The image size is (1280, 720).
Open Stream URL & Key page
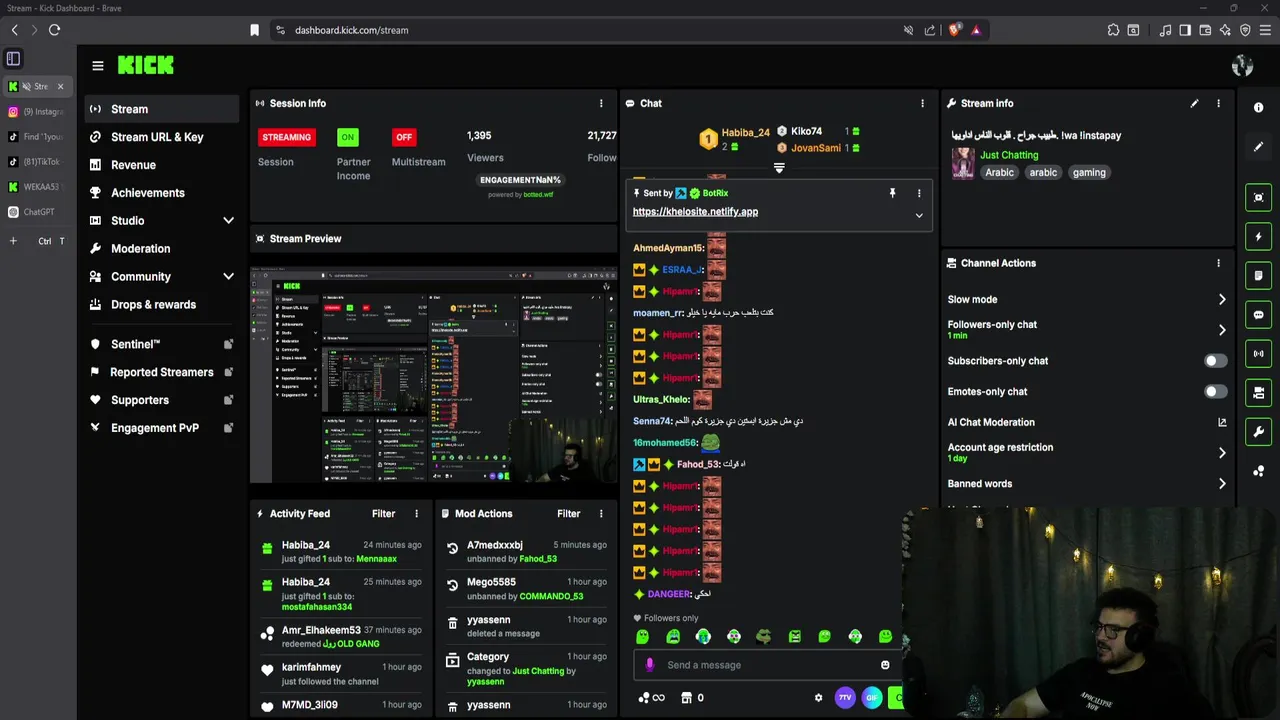coord(157,137)
